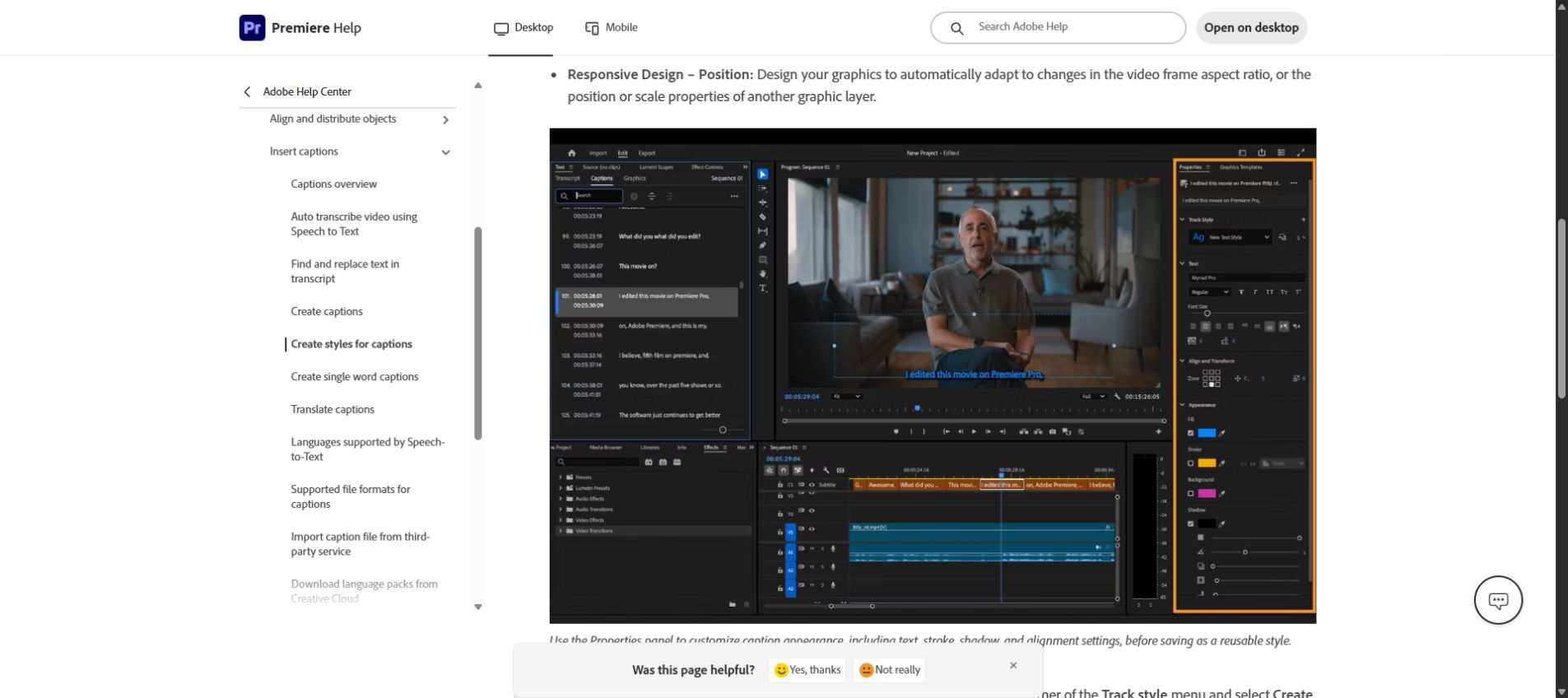Click the Premiere Pr logo icon
Viewport: 1568px width, 698px height.
coord(252,27)
